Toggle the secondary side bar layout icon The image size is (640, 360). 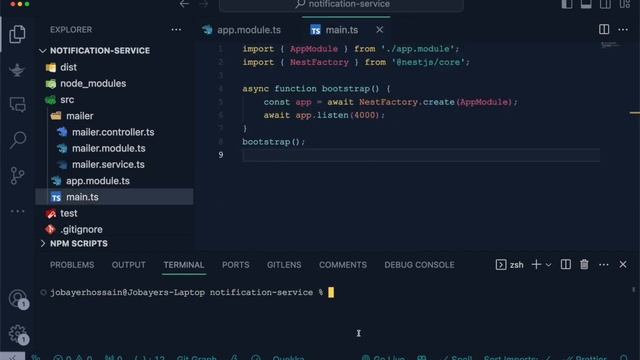click(605, 4)
